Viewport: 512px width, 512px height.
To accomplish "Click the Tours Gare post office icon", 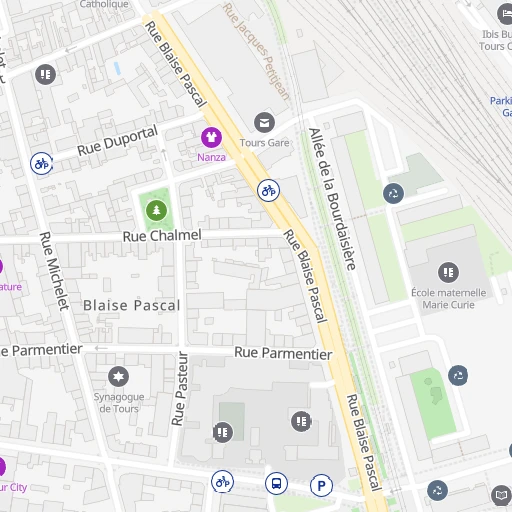I will click(264, 123).
